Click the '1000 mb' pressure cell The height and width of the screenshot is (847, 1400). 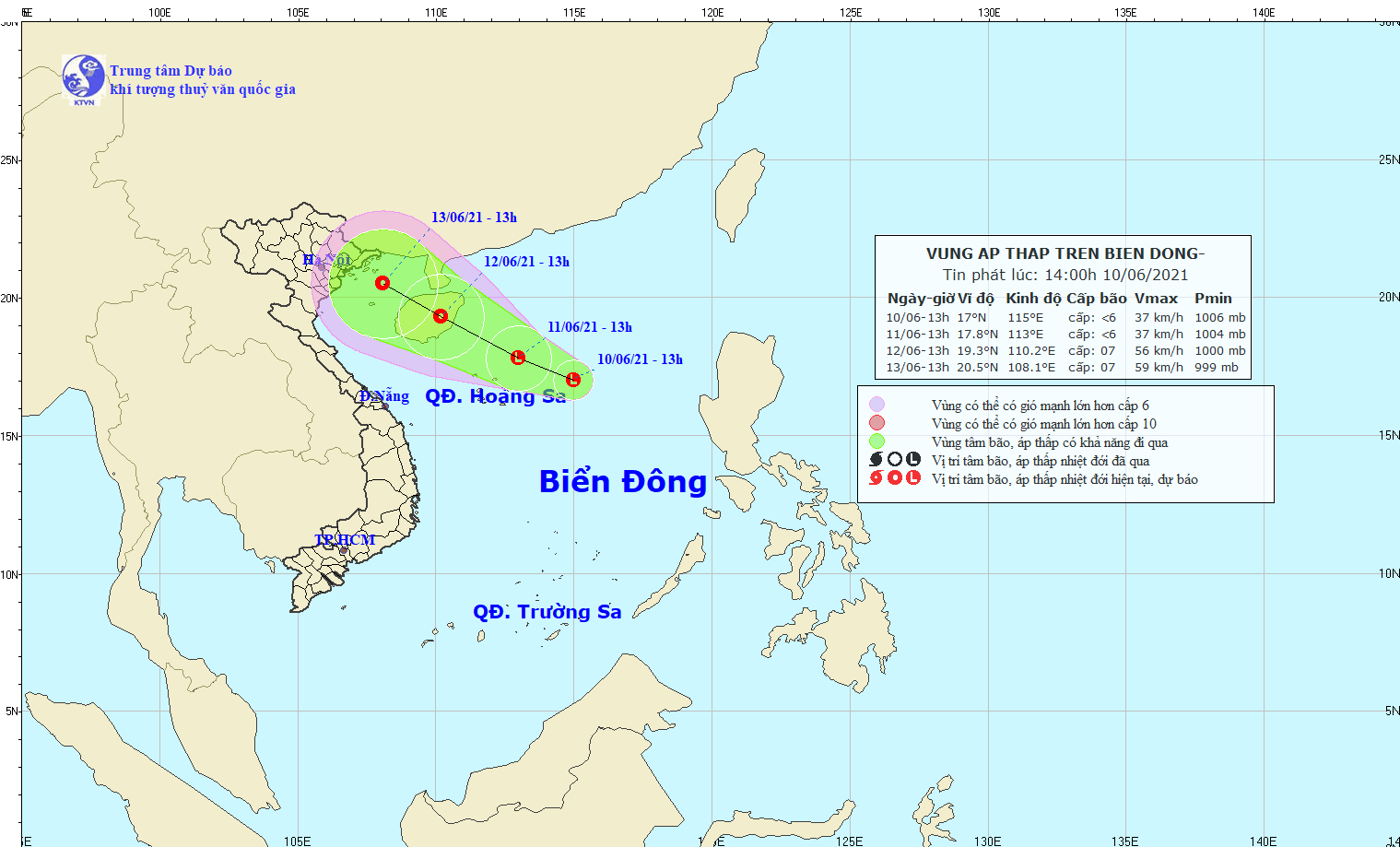(x=1220, y=351)
